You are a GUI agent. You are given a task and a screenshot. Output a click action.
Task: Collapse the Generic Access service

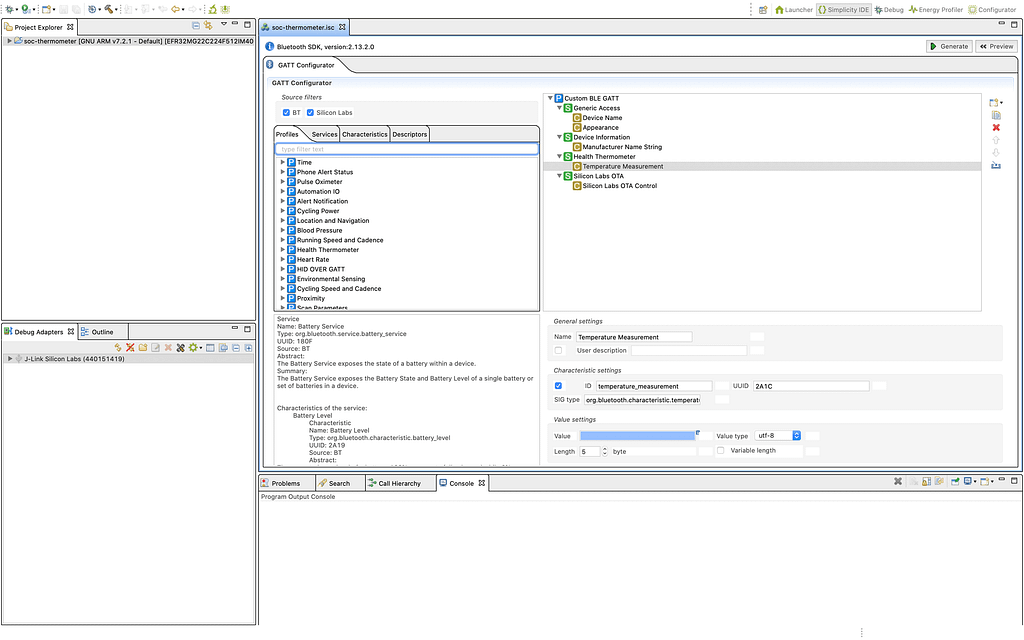tap(560, 108)
